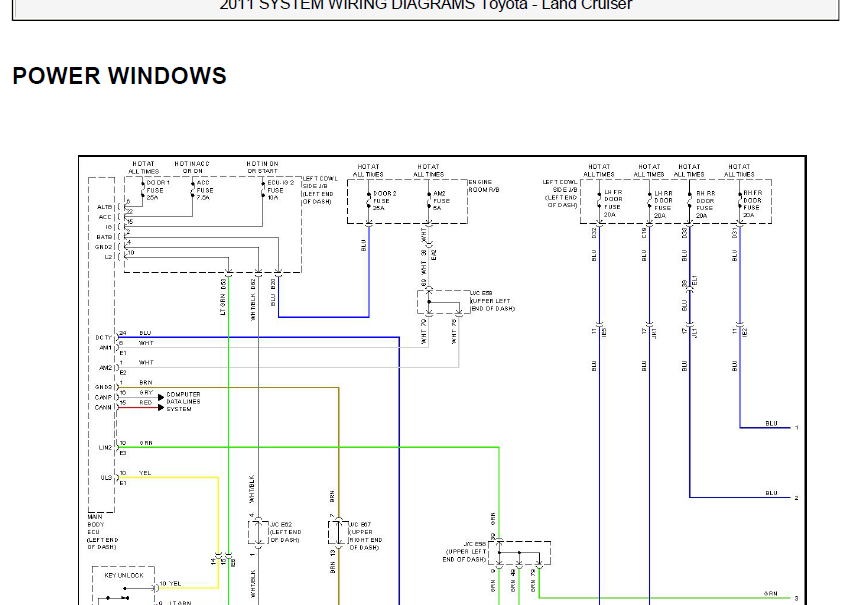Viewport: 841px width, 605px height.
Task: Select the 'J/C E67' connector label
Action: click(360, 525)
